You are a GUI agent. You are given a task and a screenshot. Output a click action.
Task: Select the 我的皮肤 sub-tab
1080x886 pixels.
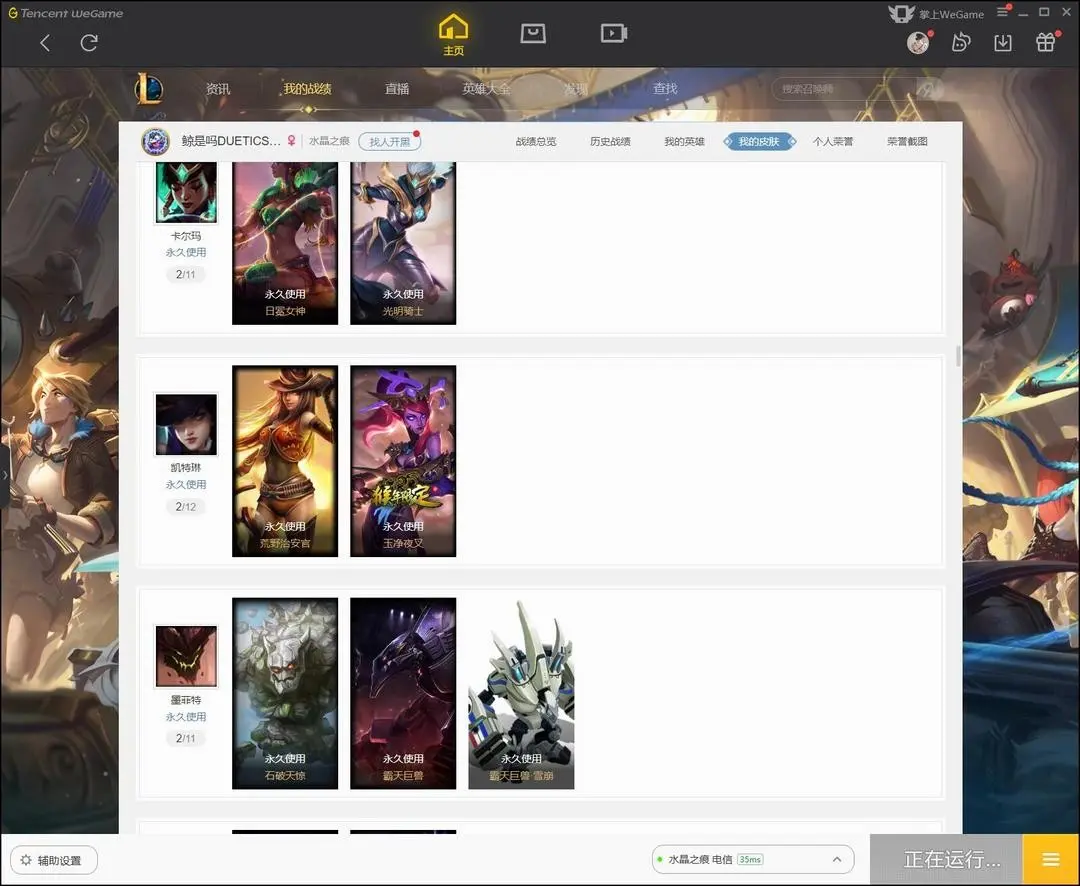tap(759, 141)
